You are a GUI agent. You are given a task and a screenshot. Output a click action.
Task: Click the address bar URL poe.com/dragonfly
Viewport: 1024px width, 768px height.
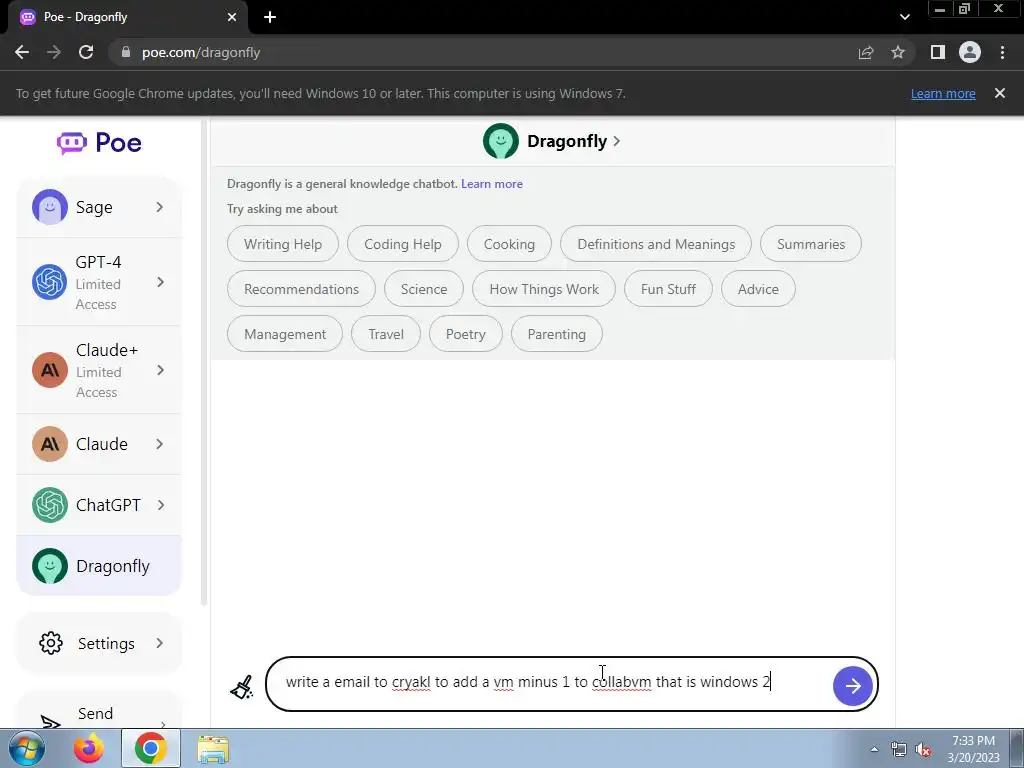(200, 52)
